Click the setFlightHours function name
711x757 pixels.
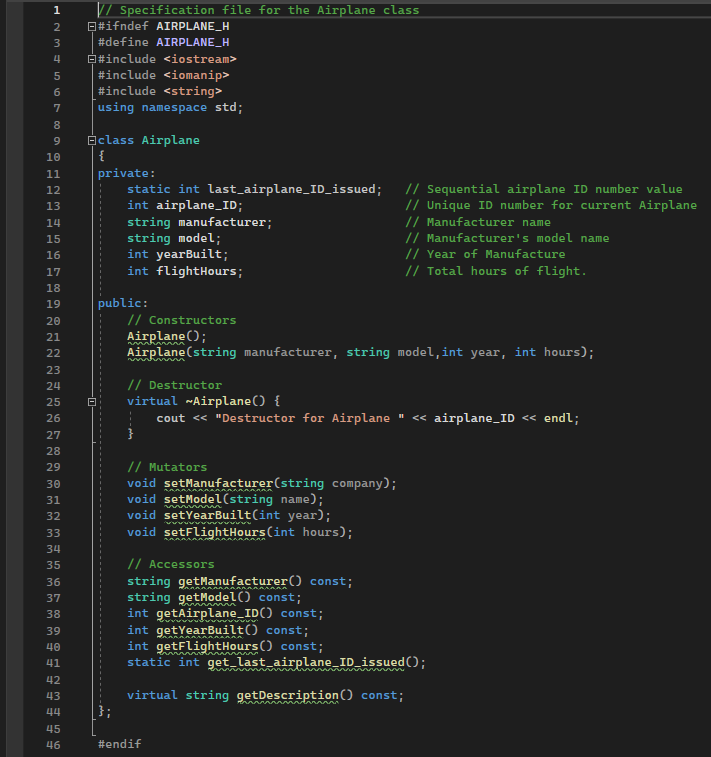coord(214,533)
